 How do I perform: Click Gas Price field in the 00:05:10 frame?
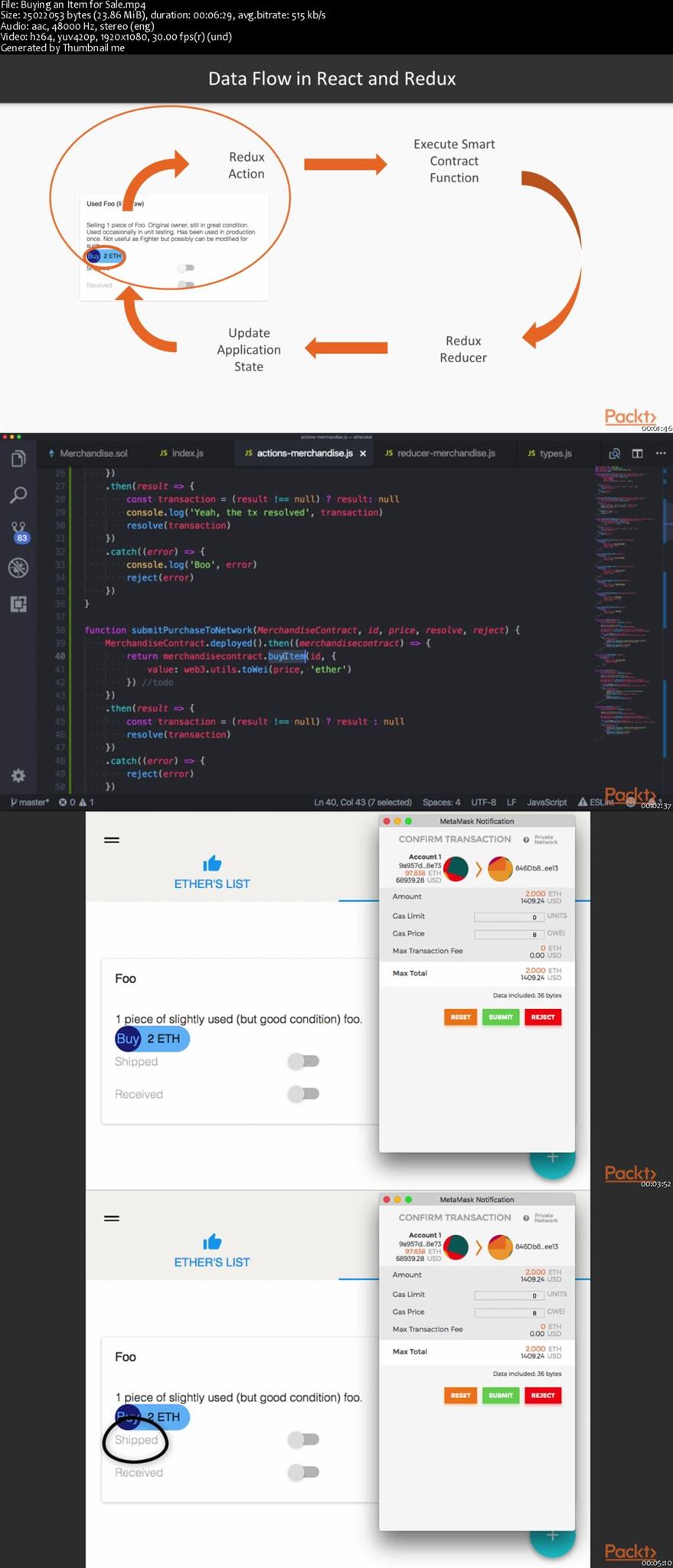[508, 1312]
